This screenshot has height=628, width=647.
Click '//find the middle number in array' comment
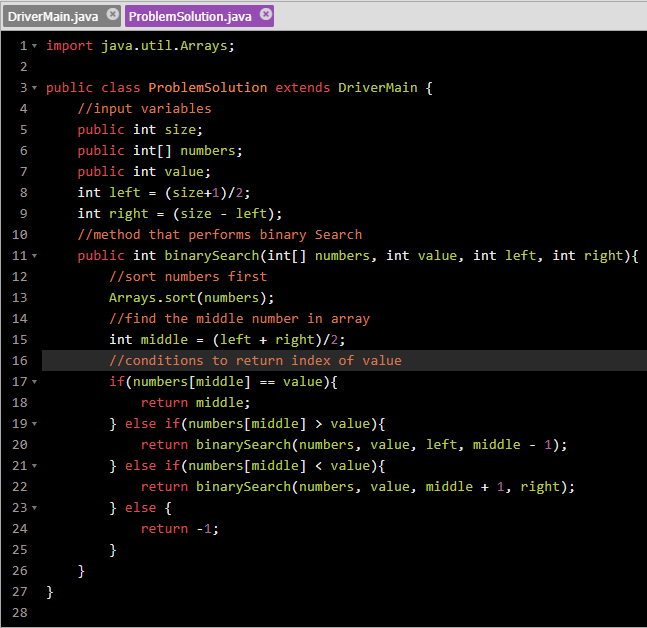(240, 319)
